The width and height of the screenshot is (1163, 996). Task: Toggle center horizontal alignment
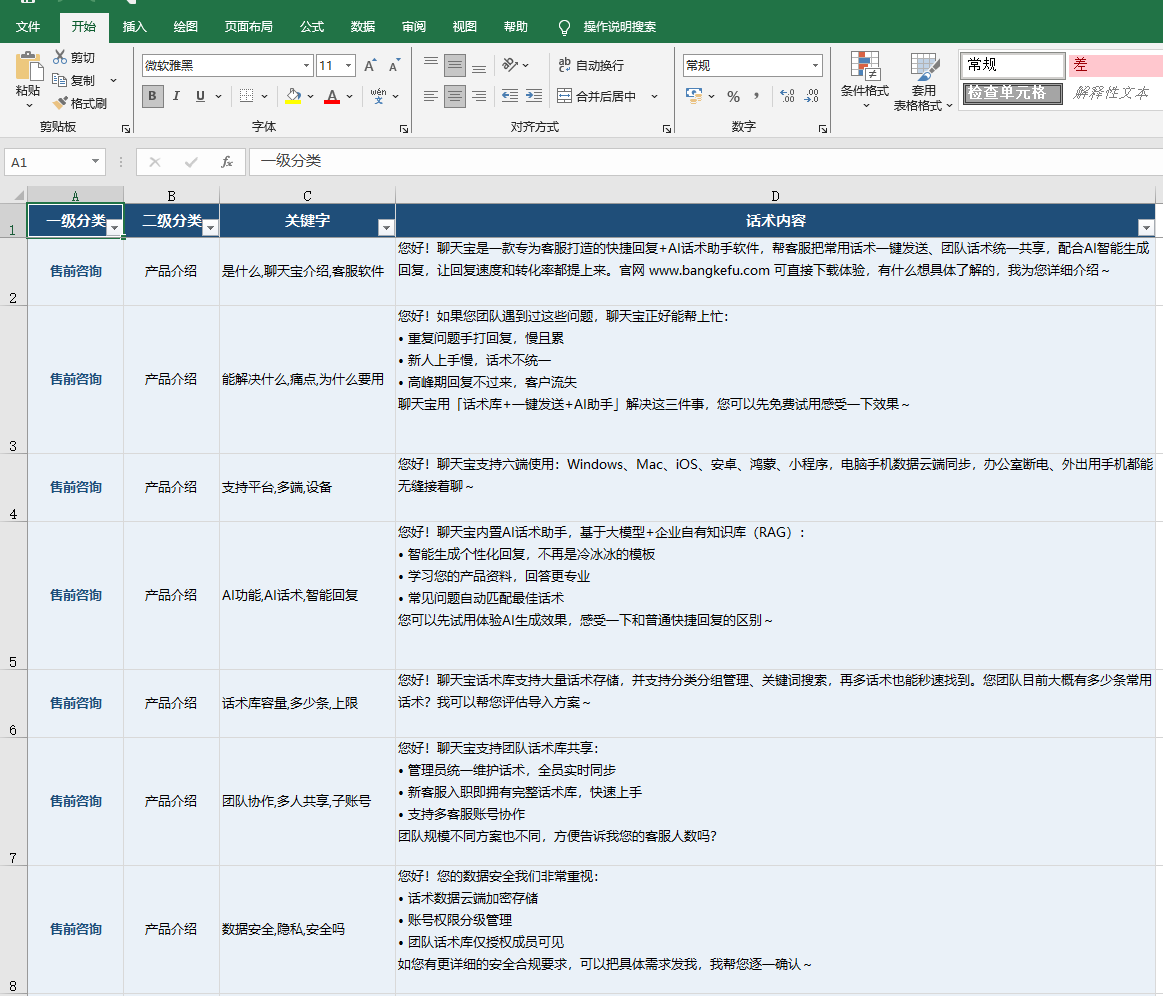pyautogui.click(x=455, y=96)
